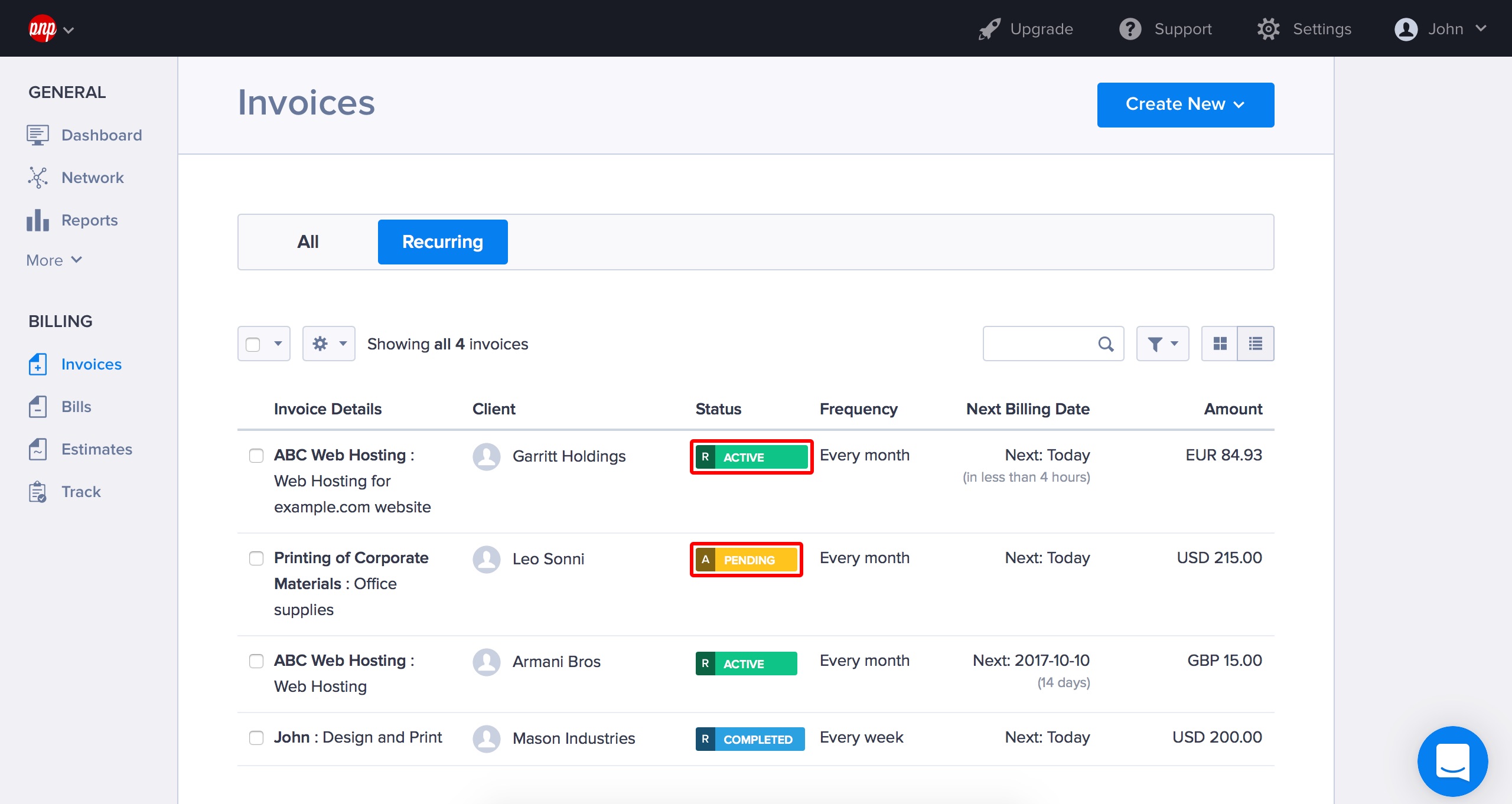This screenshot has height=804, width=1512.
Task: Open the Dashboard sidebar icon
Action: click(37, 135)
